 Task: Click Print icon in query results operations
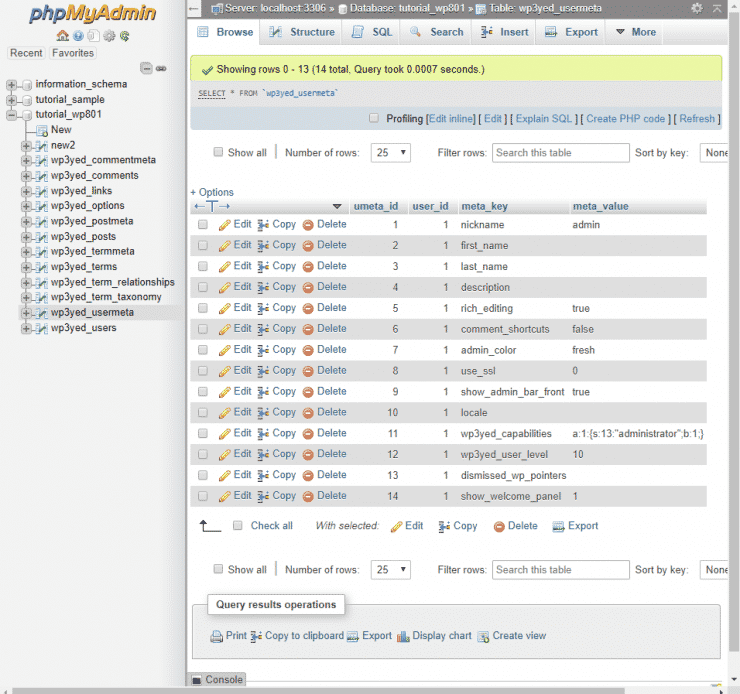point(217,636)
